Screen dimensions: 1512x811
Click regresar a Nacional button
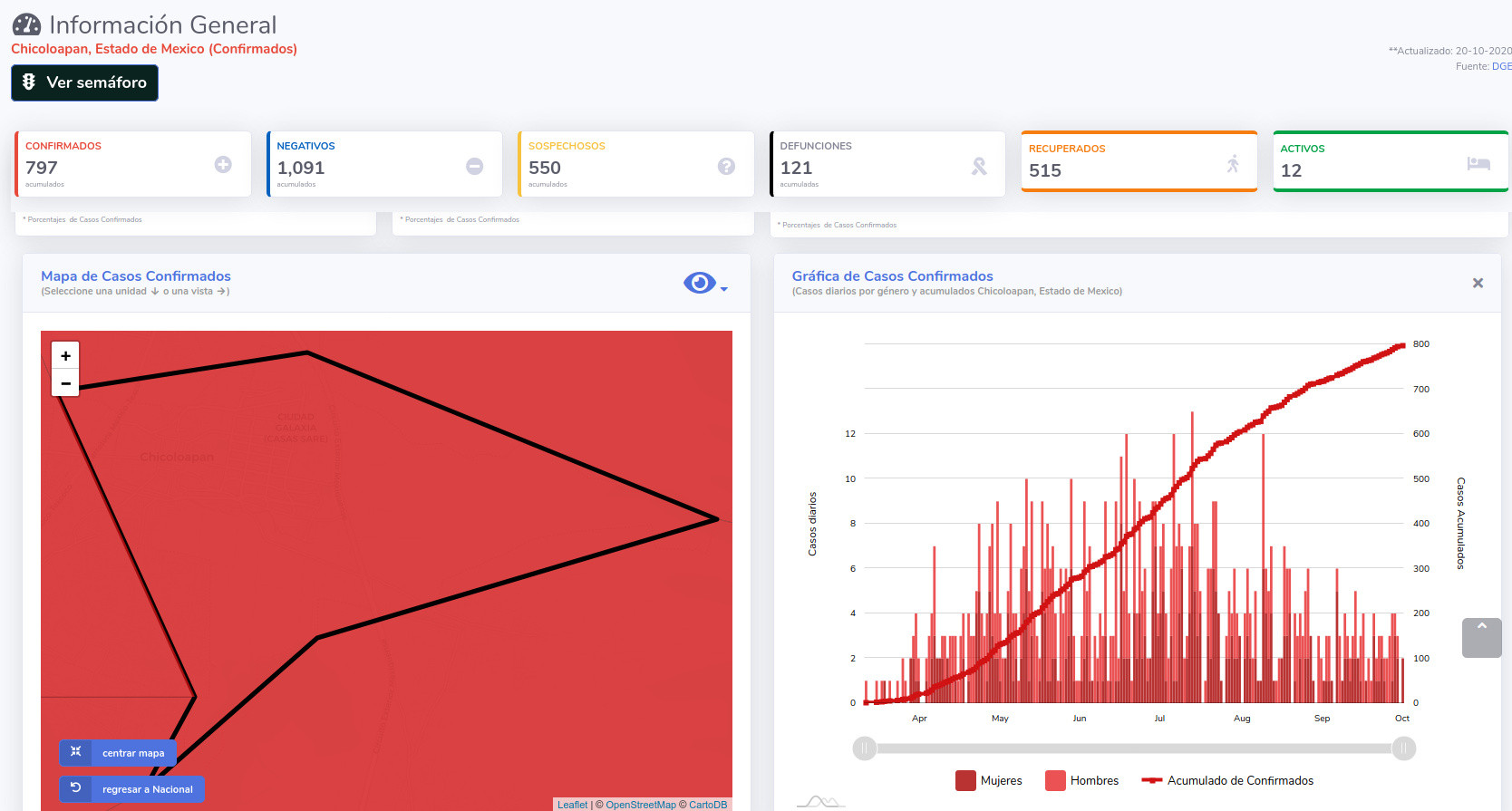pyautogui.click(x=131, y=789)
